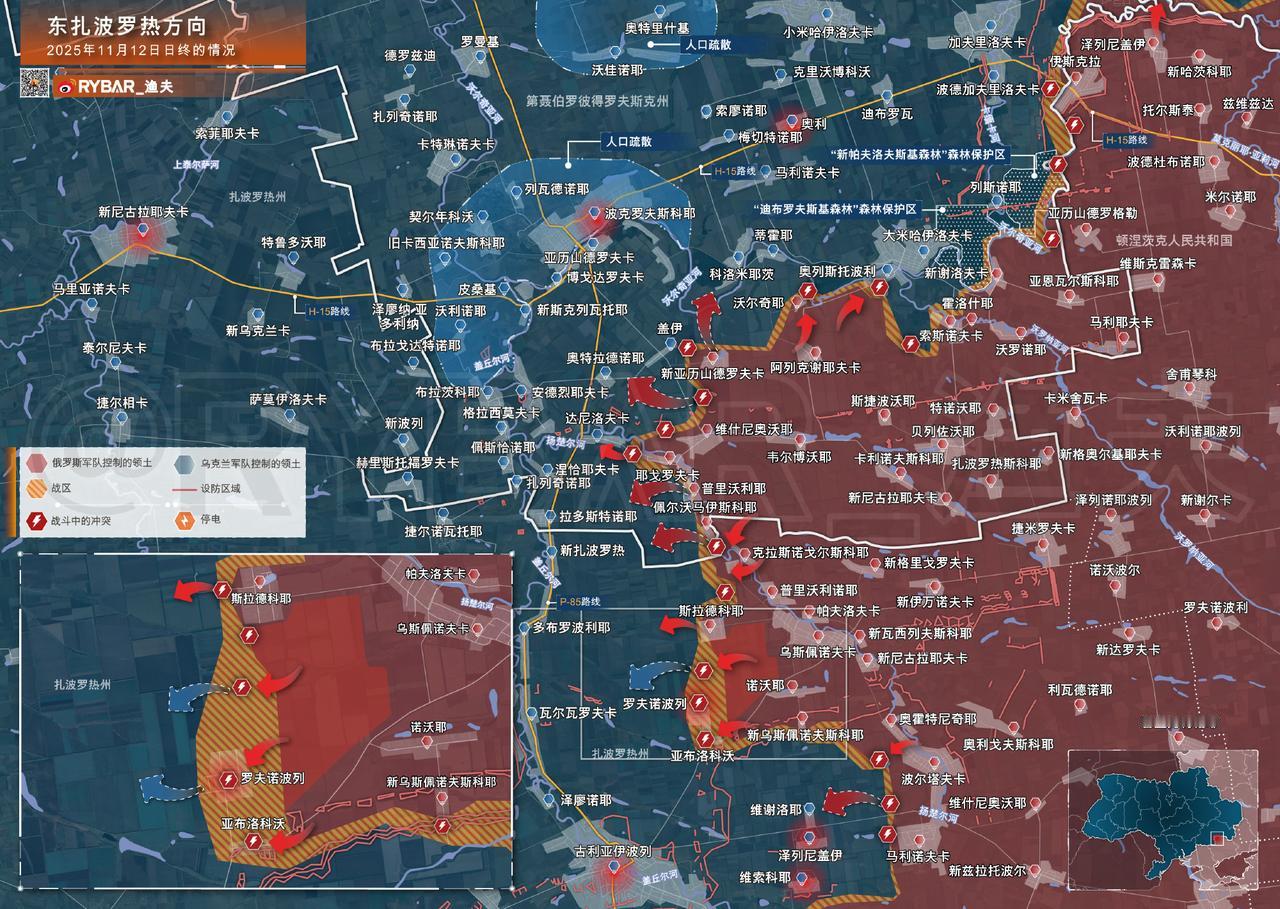Click the Ukrainian-controlled territory blue legend swatch
The image size is (1280, 909).
point(186,463)
